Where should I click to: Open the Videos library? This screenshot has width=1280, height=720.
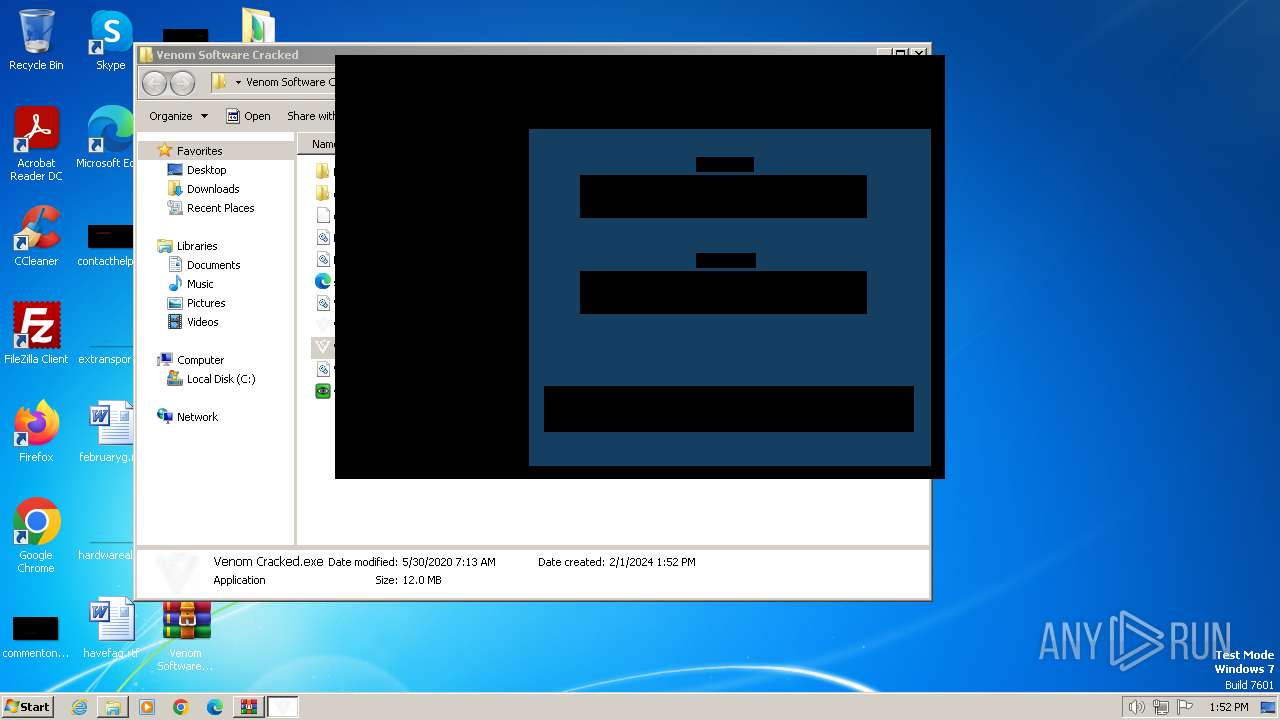click(x=202, y=322)
